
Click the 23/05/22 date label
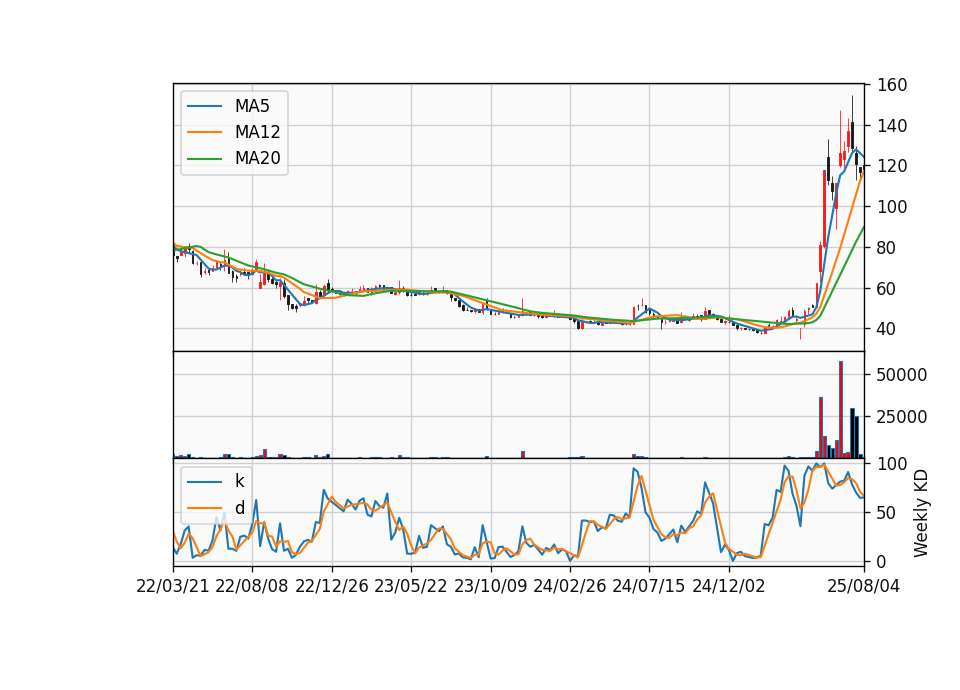tap(411, 586)
